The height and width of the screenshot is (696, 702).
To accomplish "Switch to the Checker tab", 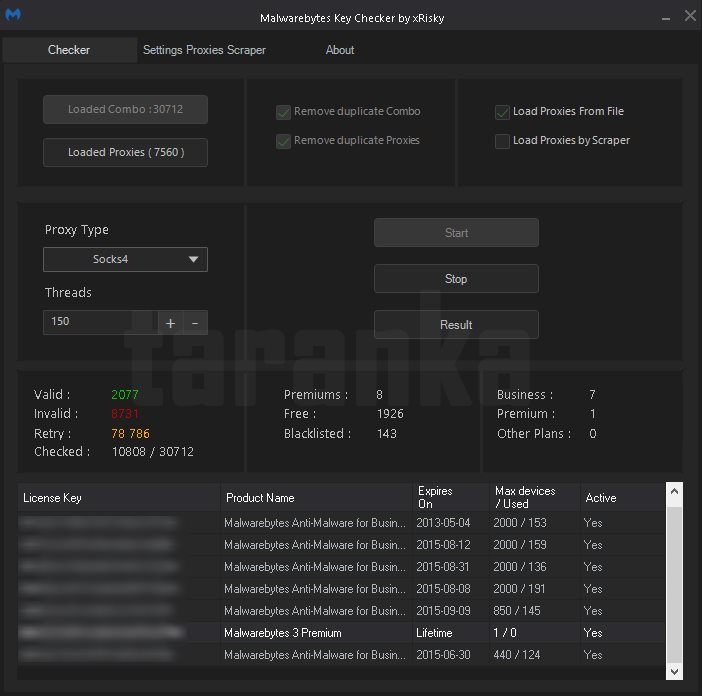I will pos(69,50).
